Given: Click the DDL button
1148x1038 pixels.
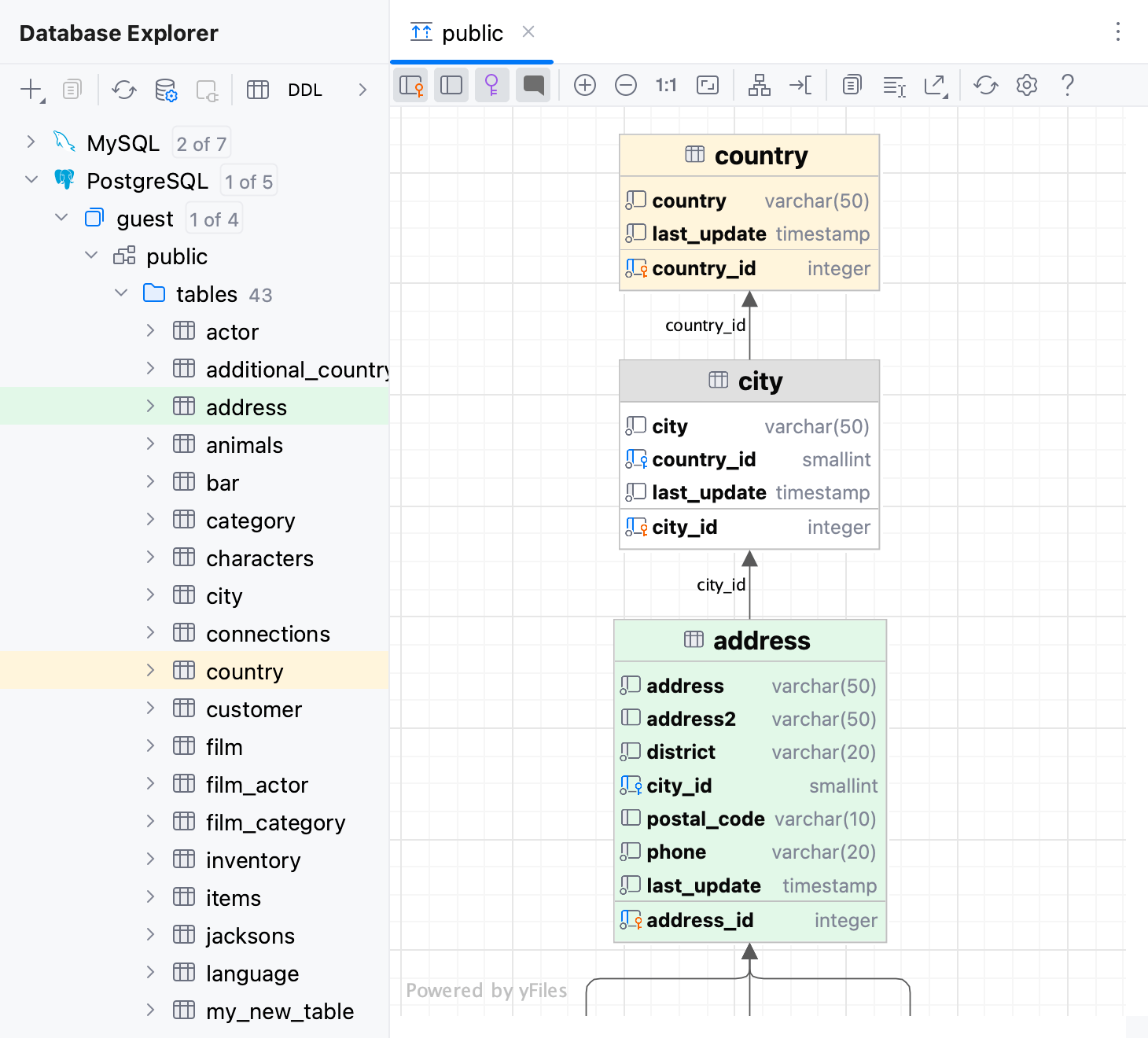Looking at the screenshot, I should tap(304, 90).
